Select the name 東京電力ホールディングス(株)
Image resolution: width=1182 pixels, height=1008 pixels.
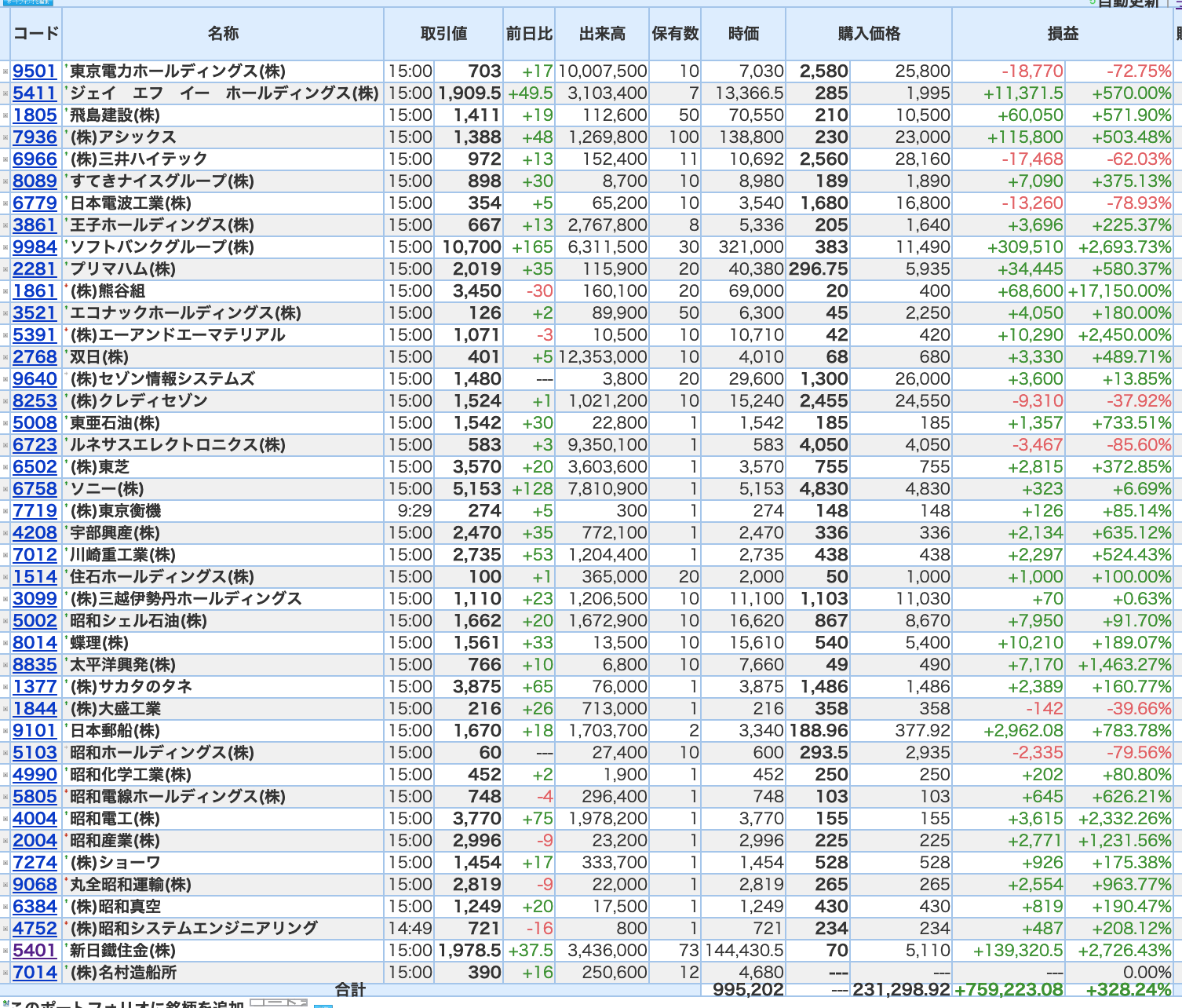coord(178,71)
